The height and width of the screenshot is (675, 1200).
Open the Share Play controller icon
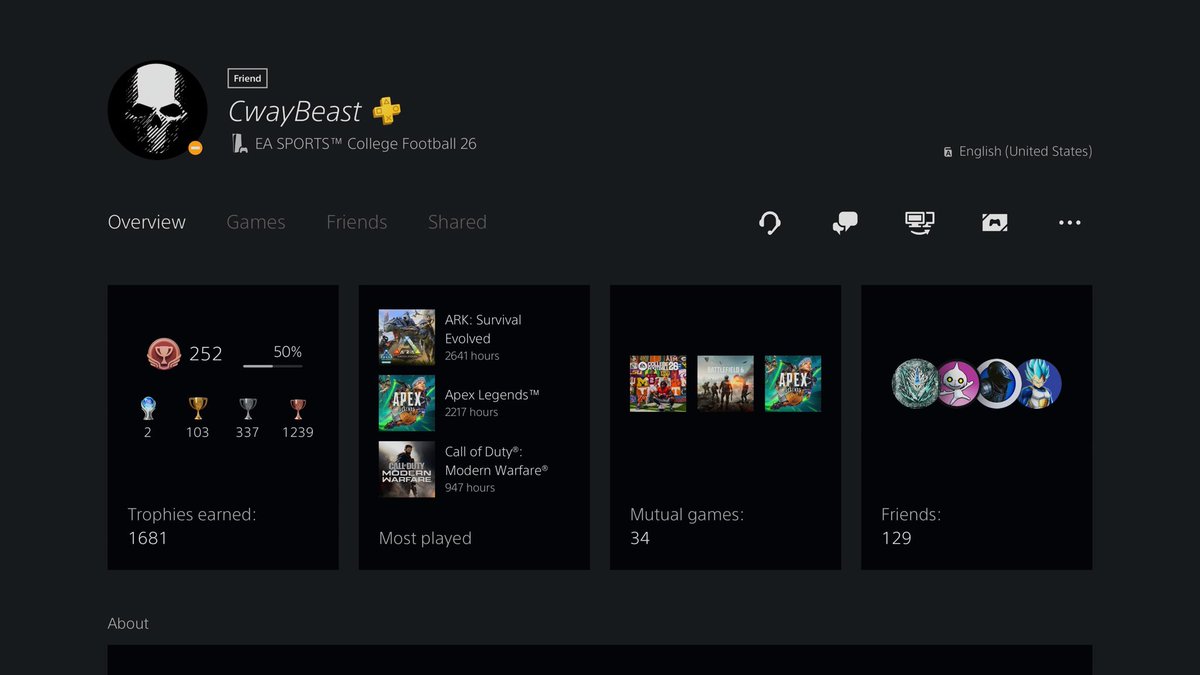click(x=994, y=223)
